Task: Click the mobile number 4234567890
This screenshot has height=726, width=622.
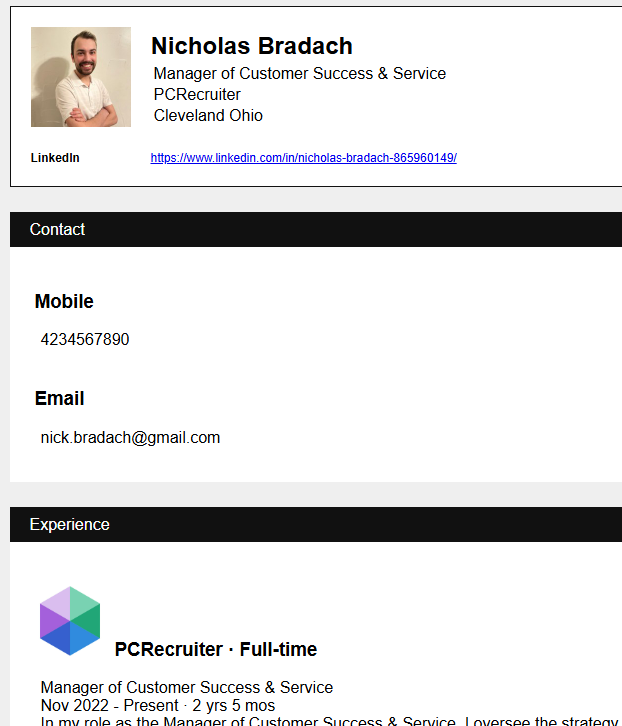Action: tap(85, 339)
